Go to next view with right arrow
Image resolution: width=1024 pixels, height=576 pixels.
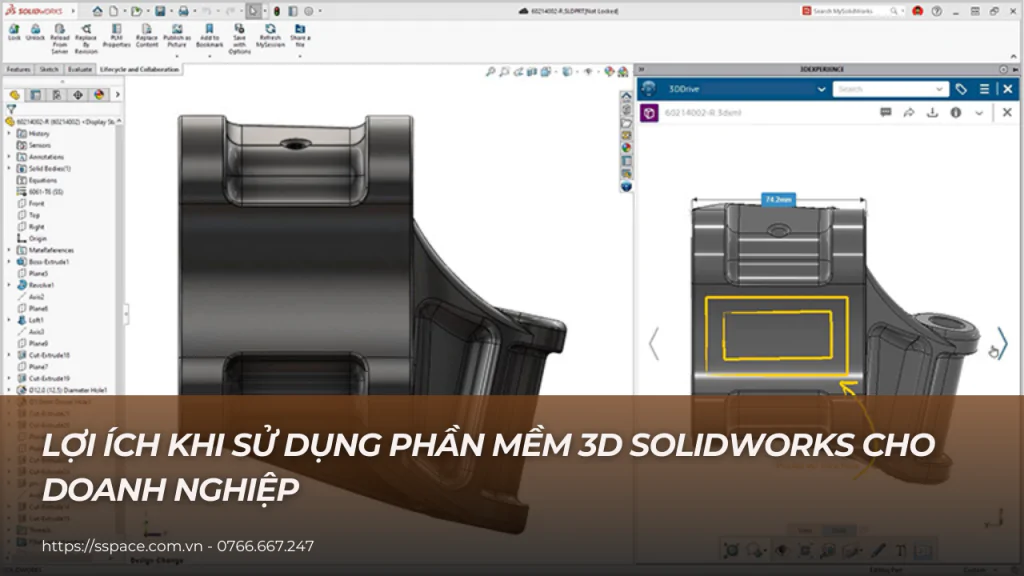(1002, 344)
